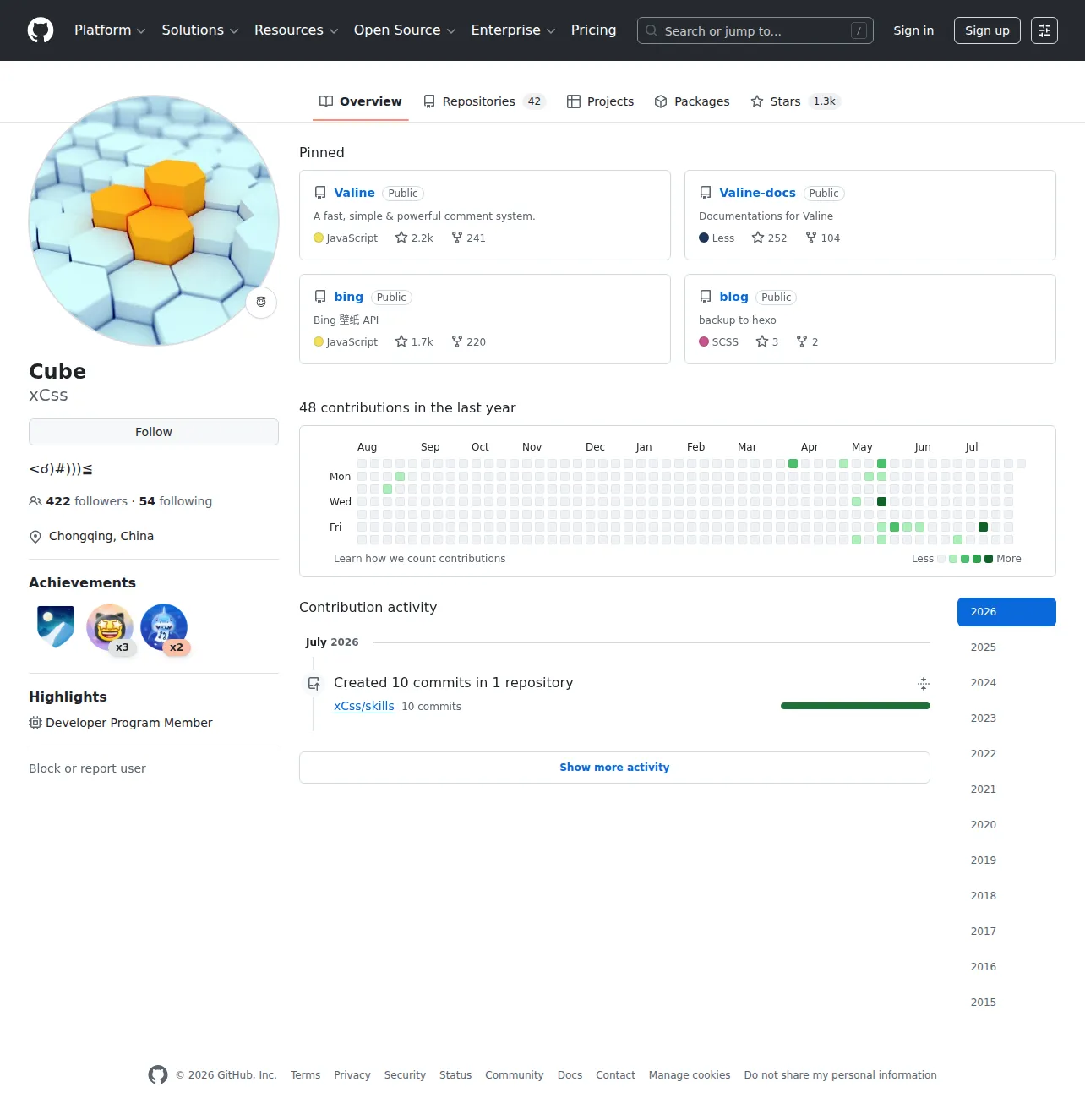The width and height of the screenshot is (1085, 1120).
Task: Click the footer Manage cookies button
Action: pos(690,1075)
